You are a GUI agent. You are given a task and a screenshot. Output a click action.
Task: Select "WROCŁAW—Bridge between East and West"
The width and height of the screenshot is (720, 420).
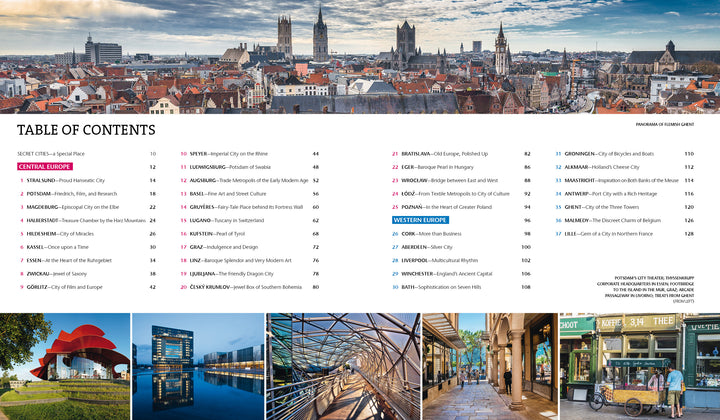coord(450,180)
